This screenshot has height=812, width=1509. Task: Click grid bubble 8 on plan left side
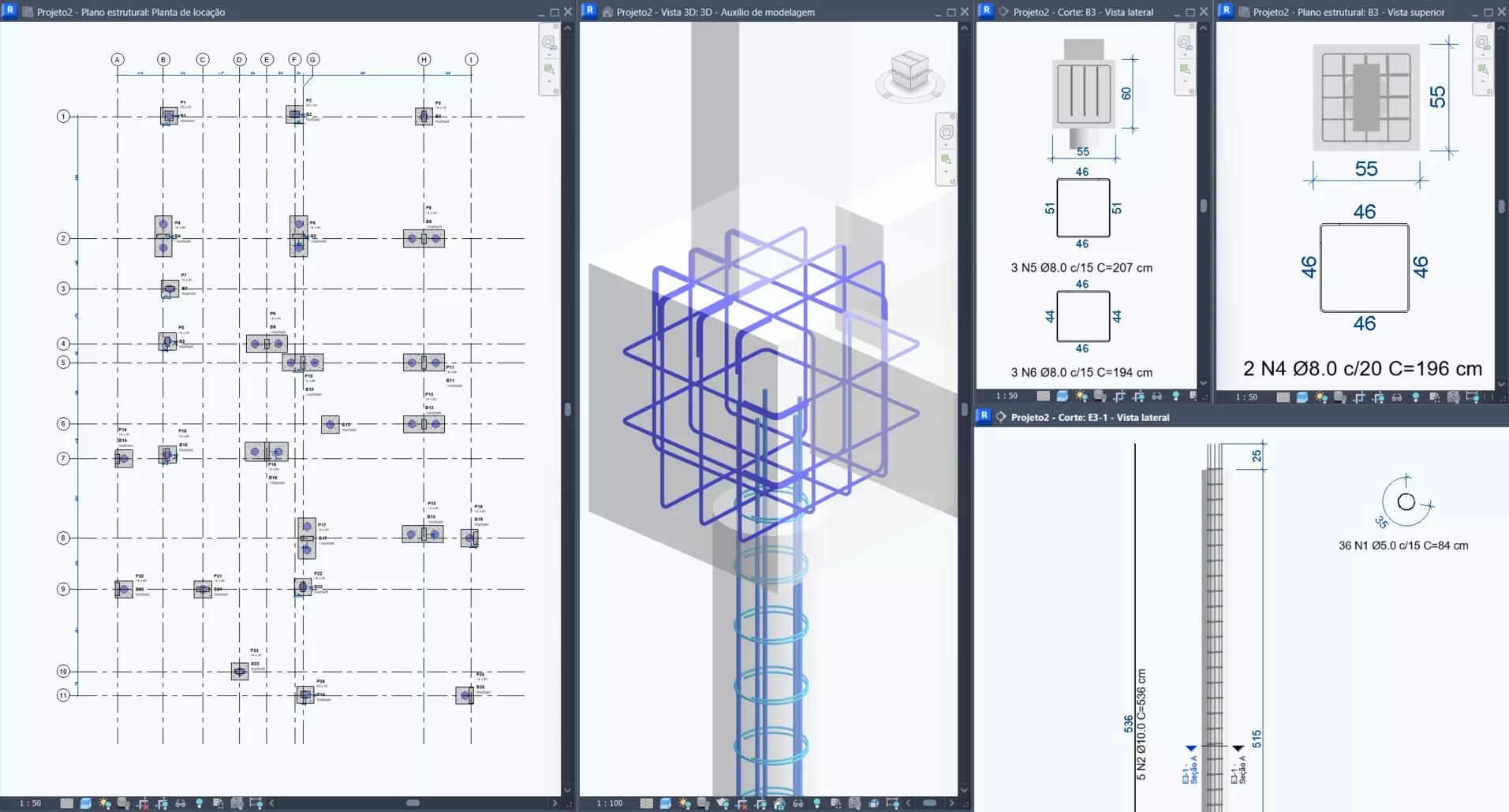click(x=63, y=538)
